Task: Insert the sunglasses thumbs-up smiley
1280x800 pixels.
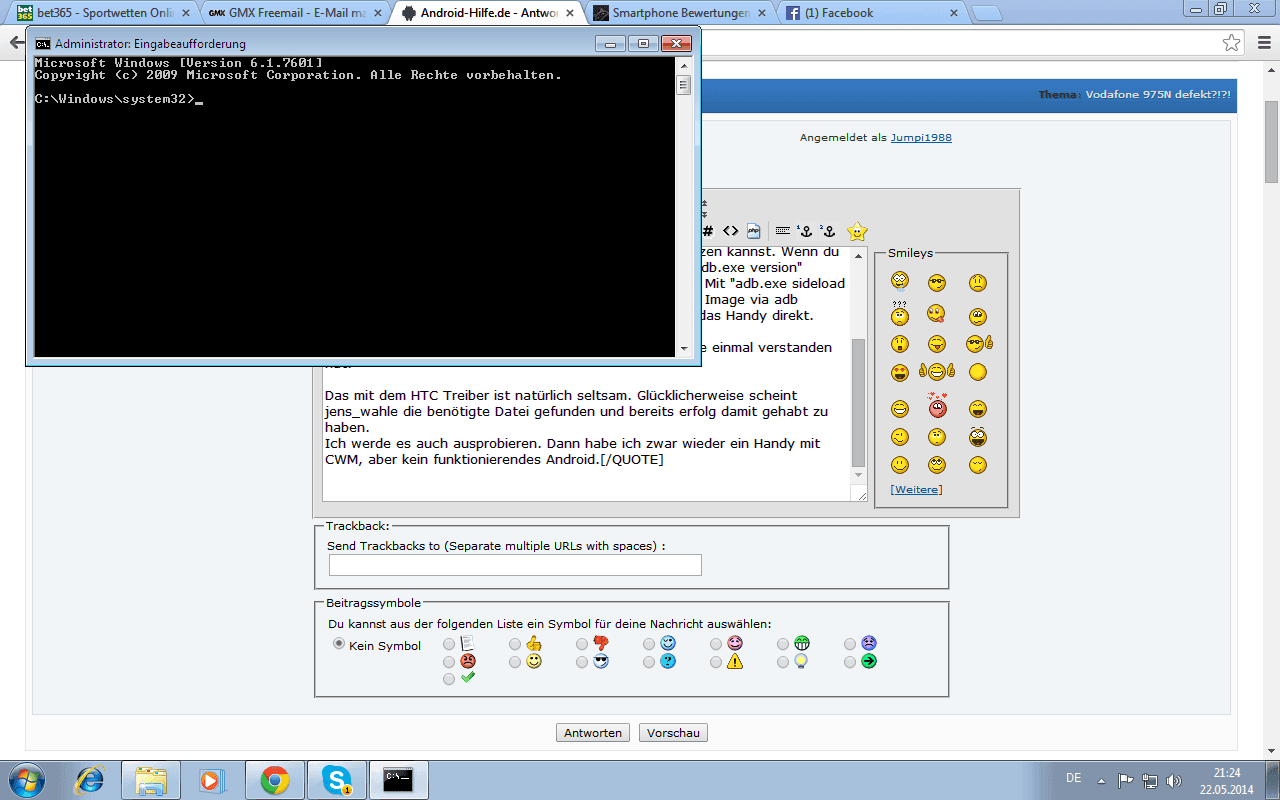Action: pos(979,344)
